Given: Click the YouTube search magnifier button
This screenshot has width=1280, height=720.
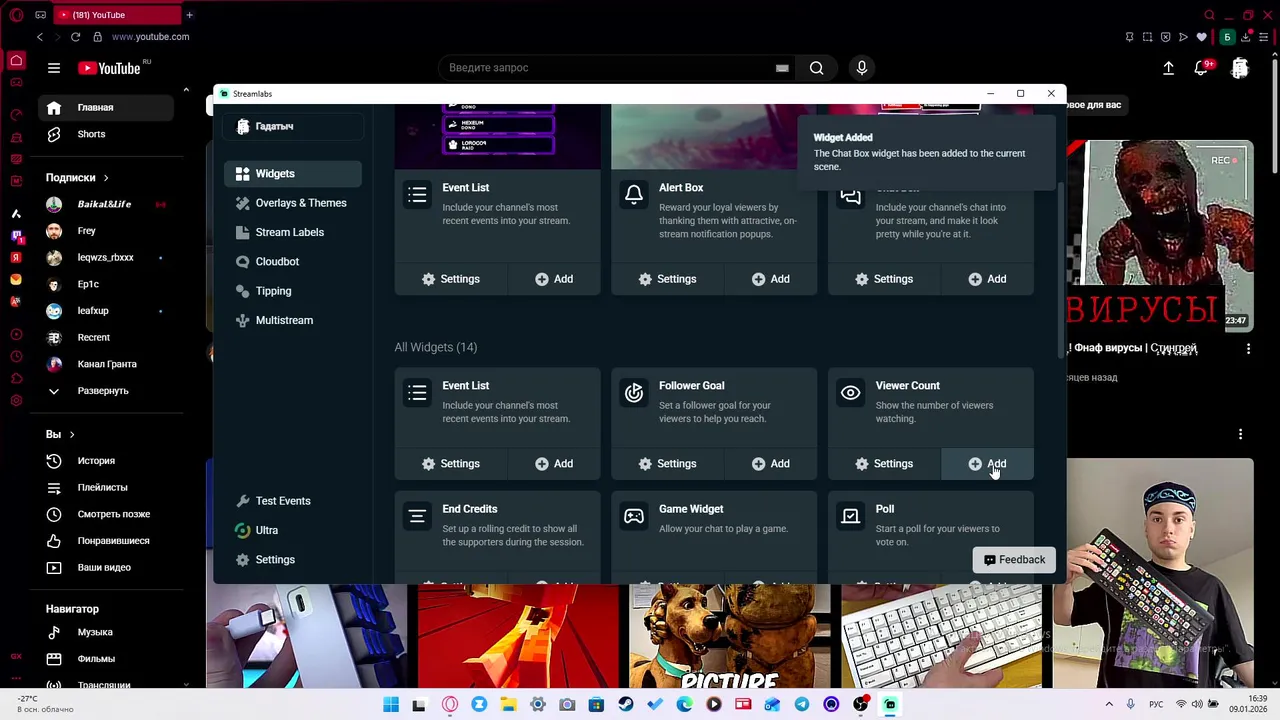Looking at the screenshot, I should click(816, 68).
